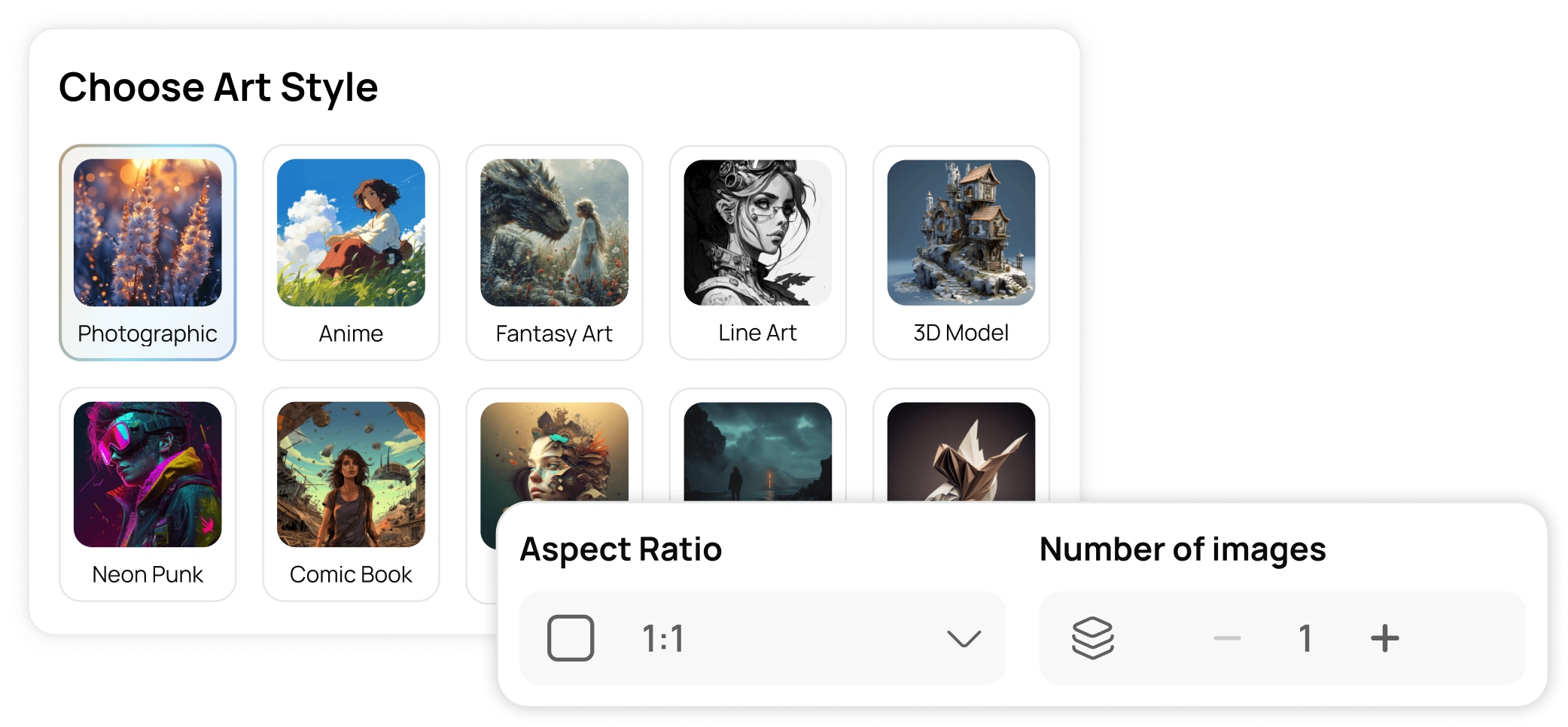The image size is (1568, 727).
Task: Select the origami bird style thumbnail
Action: 961,452
